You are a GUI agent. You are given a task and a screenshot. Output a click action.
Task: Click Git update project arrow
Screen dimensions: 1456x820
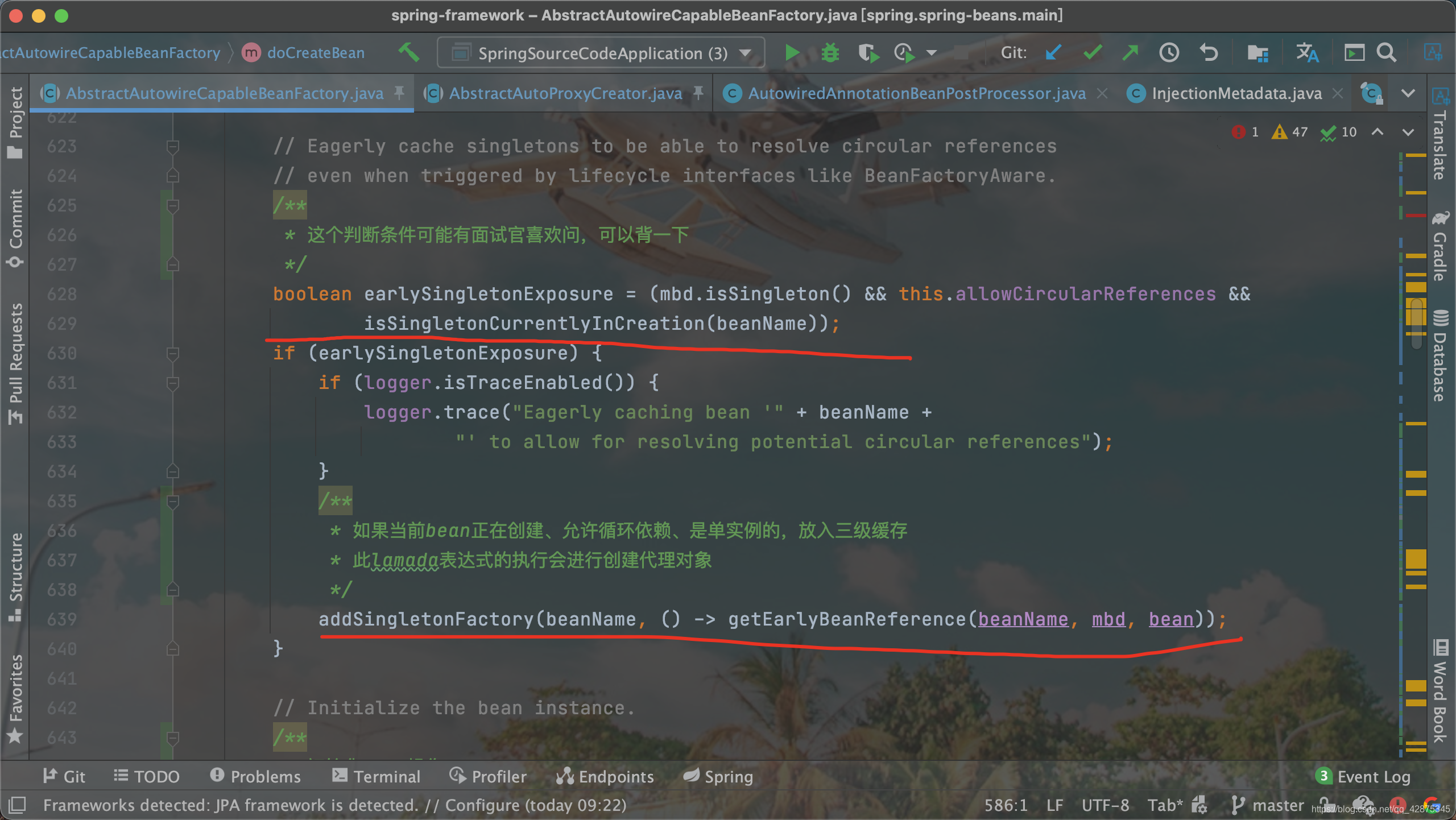point(1053,53)
